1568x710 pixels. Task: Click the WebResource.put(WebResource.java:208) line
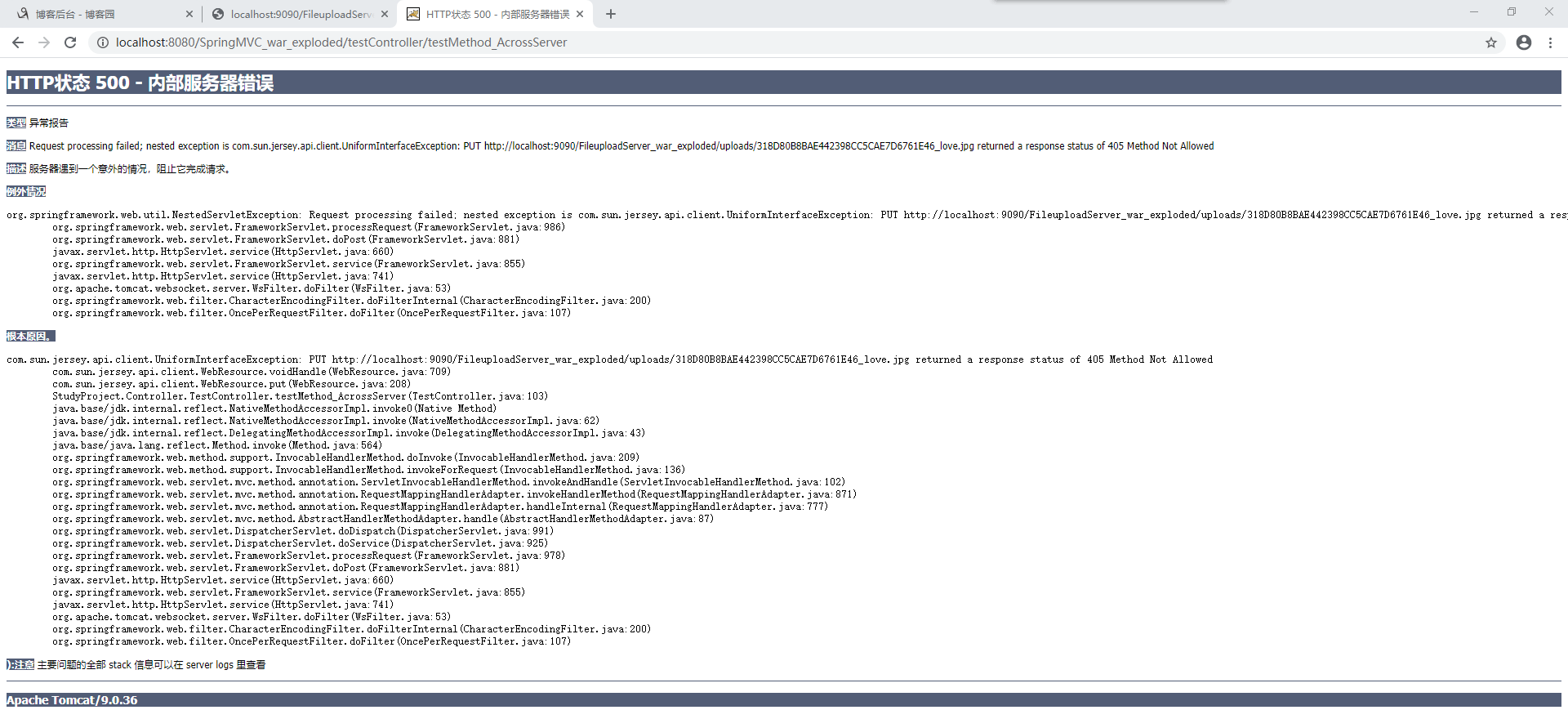[x=232, y=384]
